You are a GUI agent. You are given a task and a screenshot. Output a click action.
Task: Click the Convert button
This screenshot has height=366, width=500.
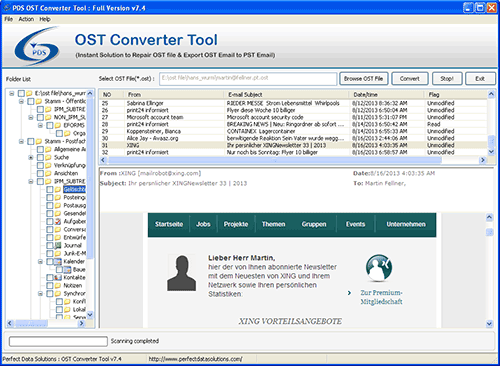pyautogui.click(x=410, y=79)
